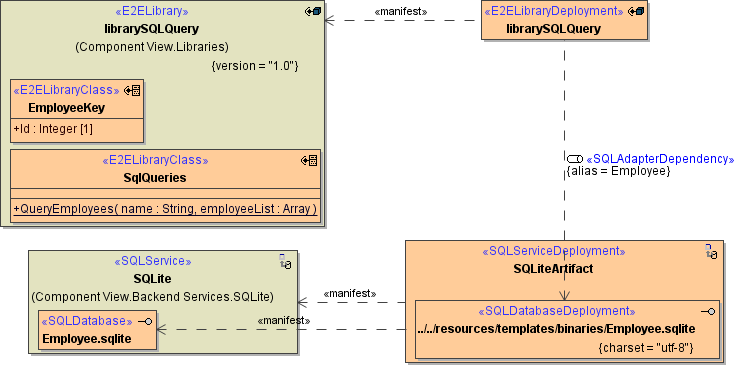Click the lollipop icon on SQLDatabaseDeployment box

pos(708,311)
